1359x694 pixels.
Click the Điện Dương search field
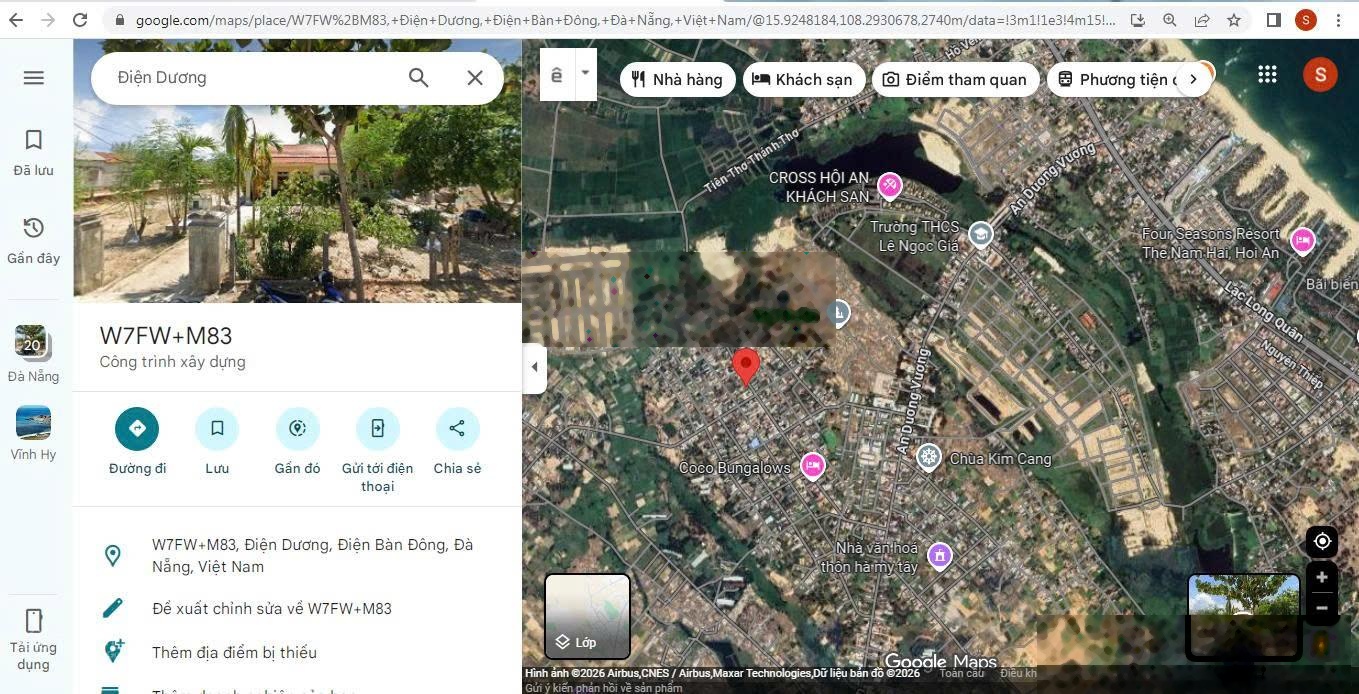pyautogui.click(x=250, y=78)
